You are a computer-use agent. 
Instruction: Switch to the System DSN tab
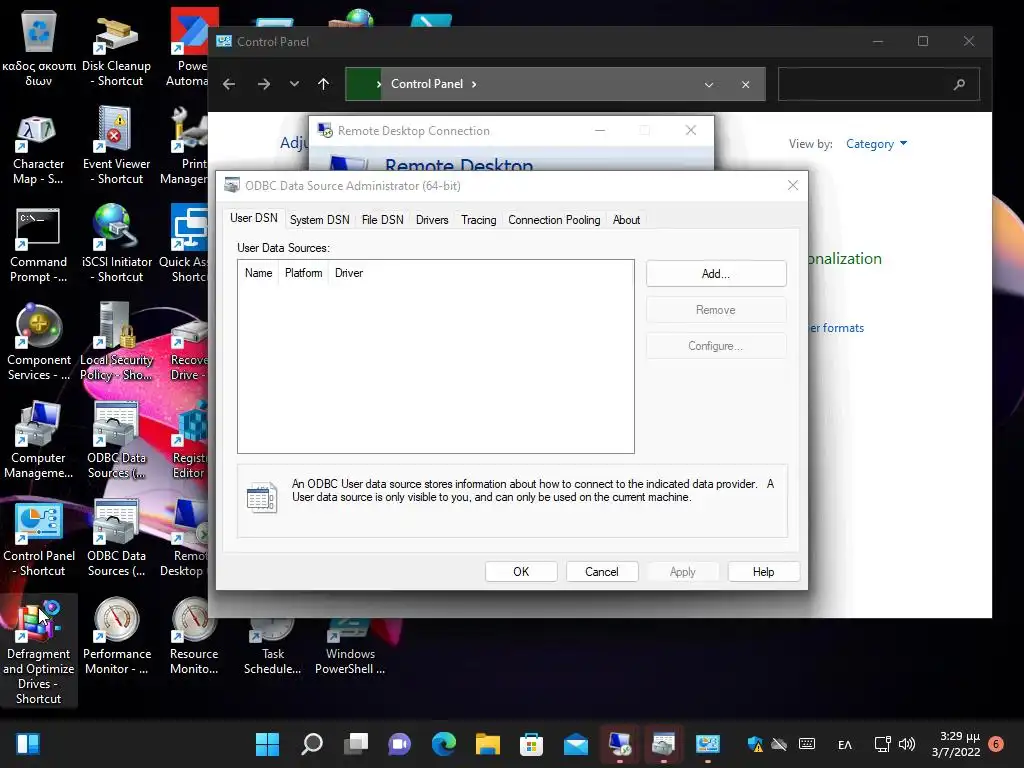point(319,220)
